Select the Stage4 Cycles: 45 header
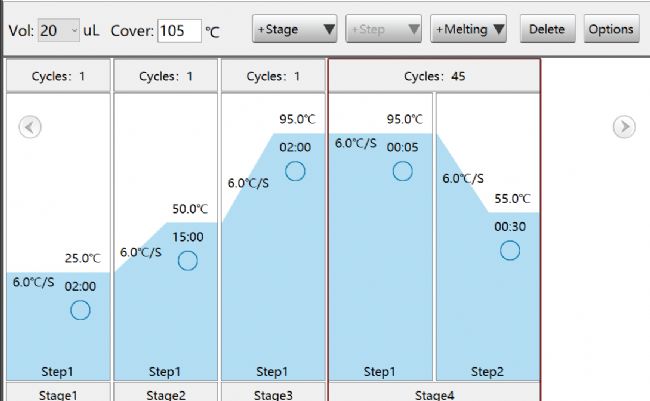The height and width of the screenshot is (401, 650). [434, 76]
